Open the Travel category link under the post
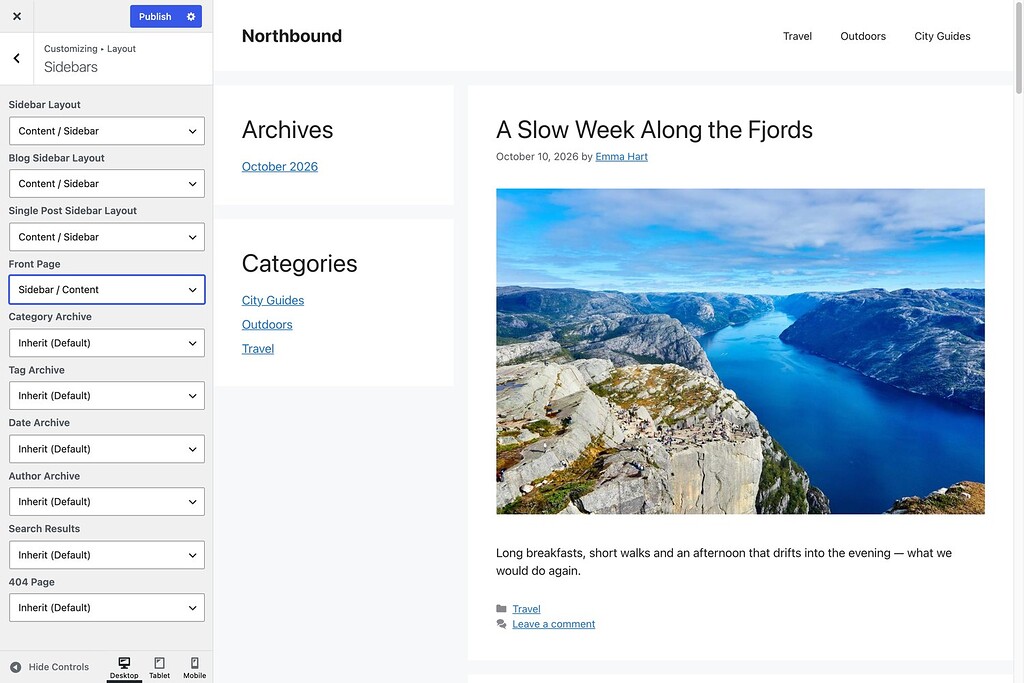 526,609
